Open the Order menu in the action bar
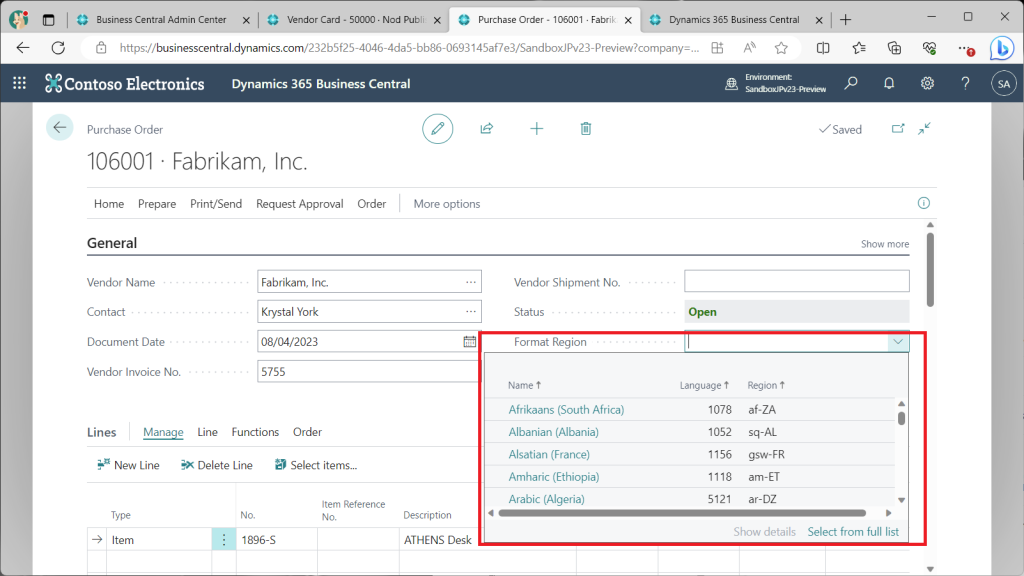 point(372,204)
